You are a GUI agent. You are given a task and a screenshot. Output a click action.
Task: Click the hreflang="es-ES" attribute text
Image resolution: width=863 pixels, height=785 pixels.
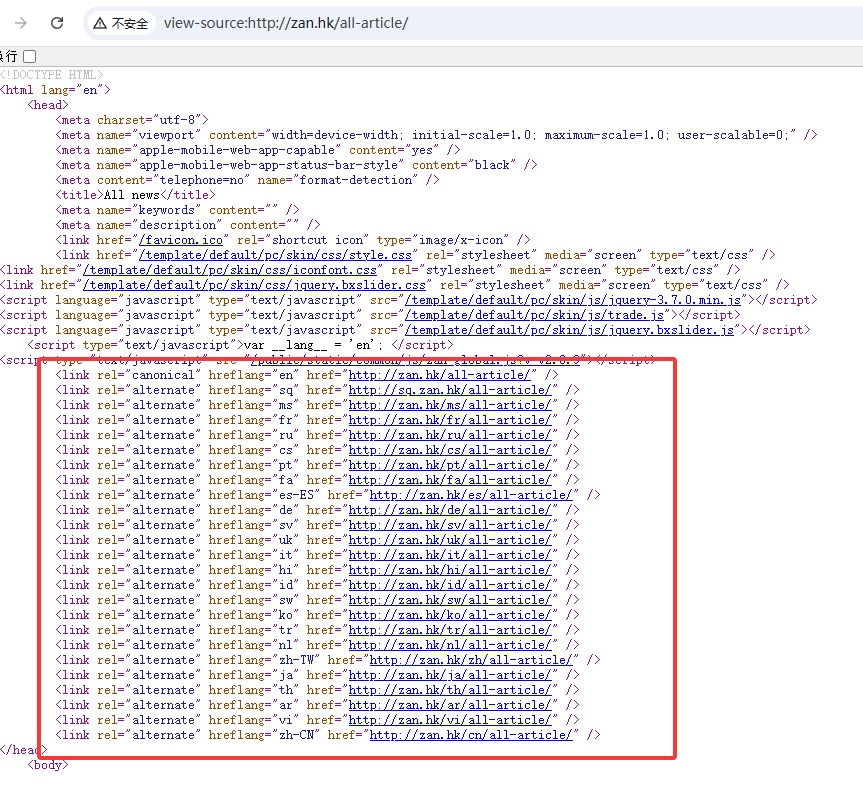[264, 495]
